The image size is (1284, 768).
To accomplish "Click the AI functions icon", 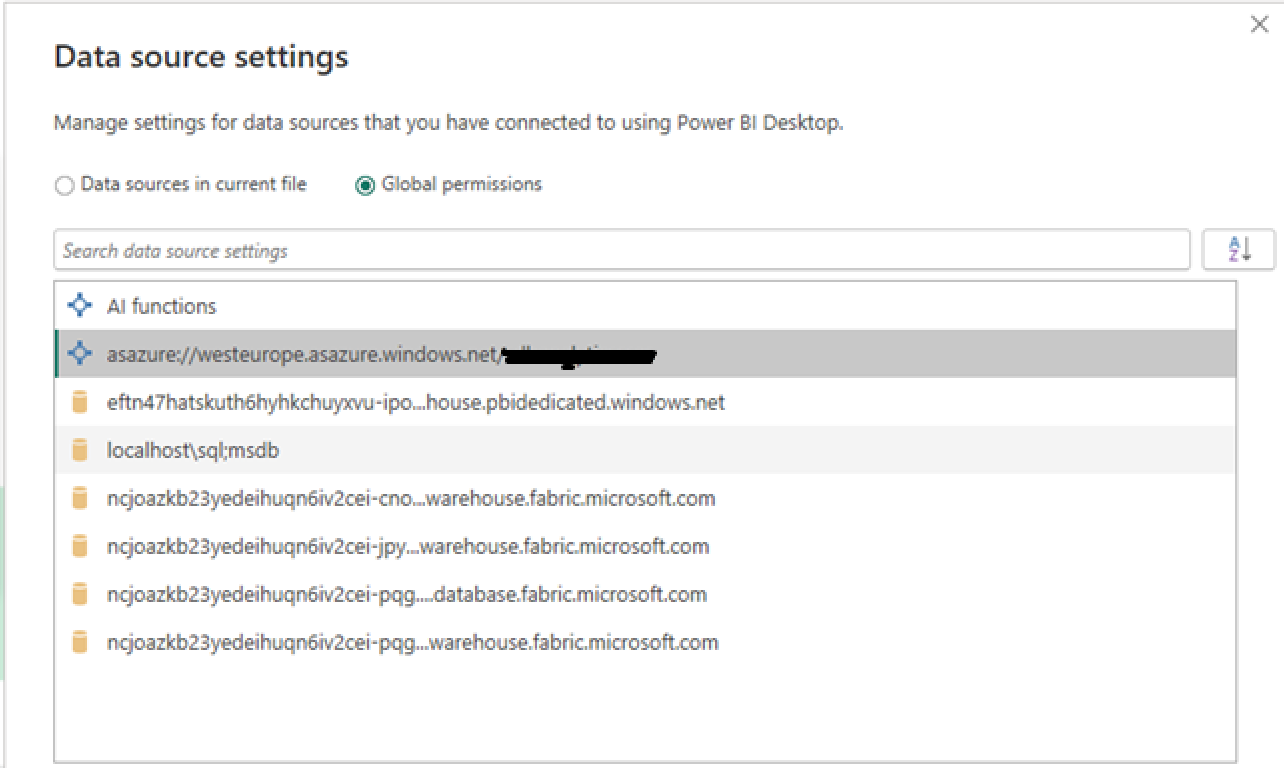I will point(79,306).
